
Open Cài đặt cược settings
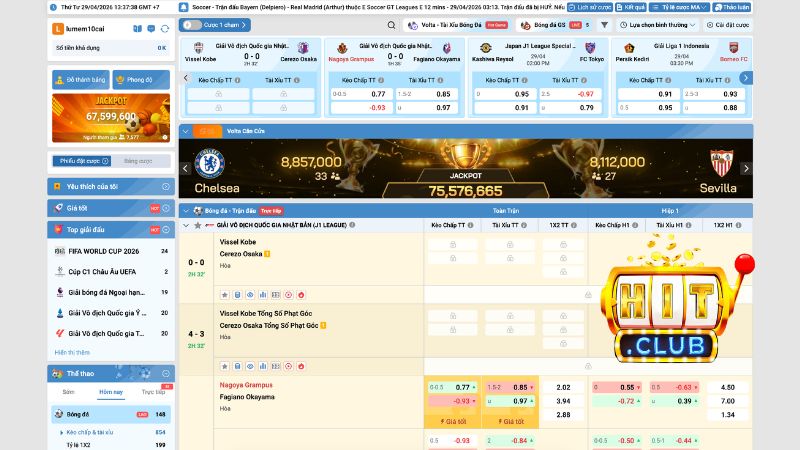click(728, 25)
